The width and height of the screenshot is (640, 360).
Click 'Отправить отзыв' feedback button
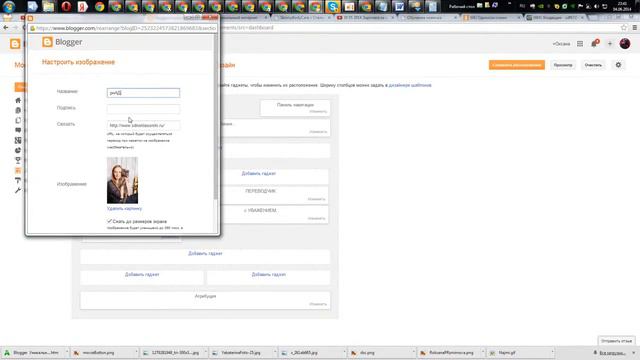[x=616, y=341]
